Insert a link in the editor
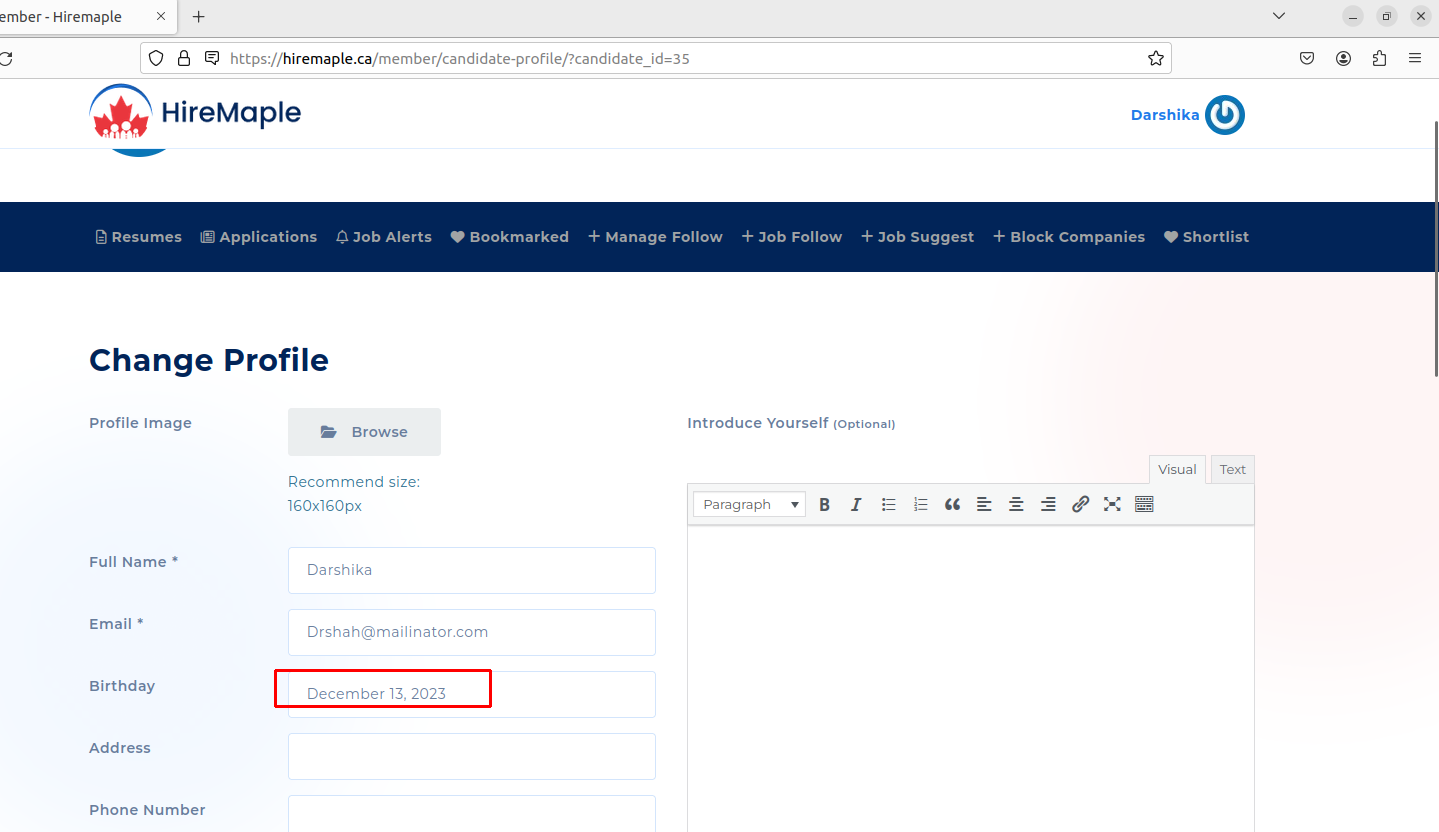1439x832 pixels. point(1080,505)
